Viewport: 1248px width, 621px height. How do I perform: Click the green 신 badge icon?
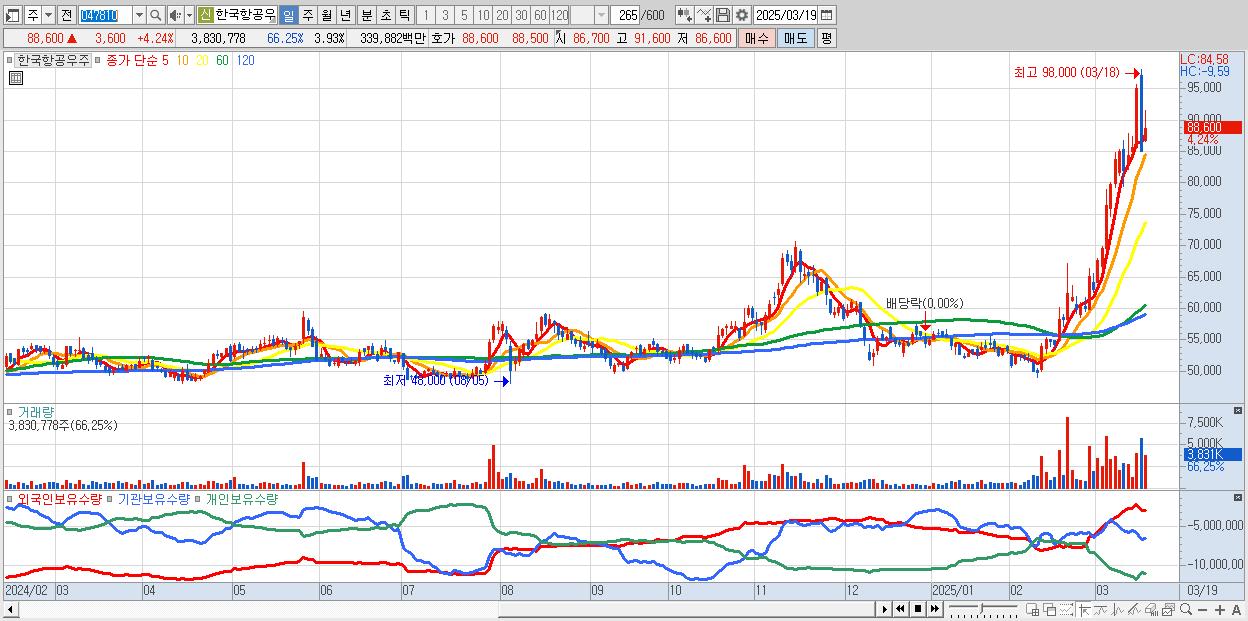click(205, 15)
